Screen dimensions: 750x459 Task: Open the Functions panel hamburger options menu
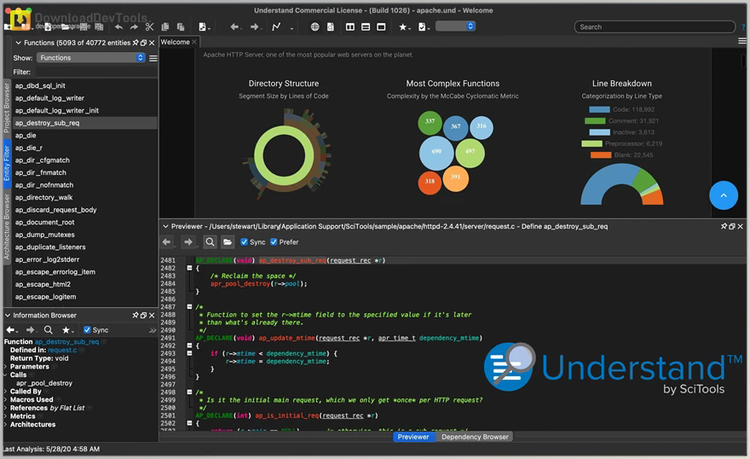[153, 58]
